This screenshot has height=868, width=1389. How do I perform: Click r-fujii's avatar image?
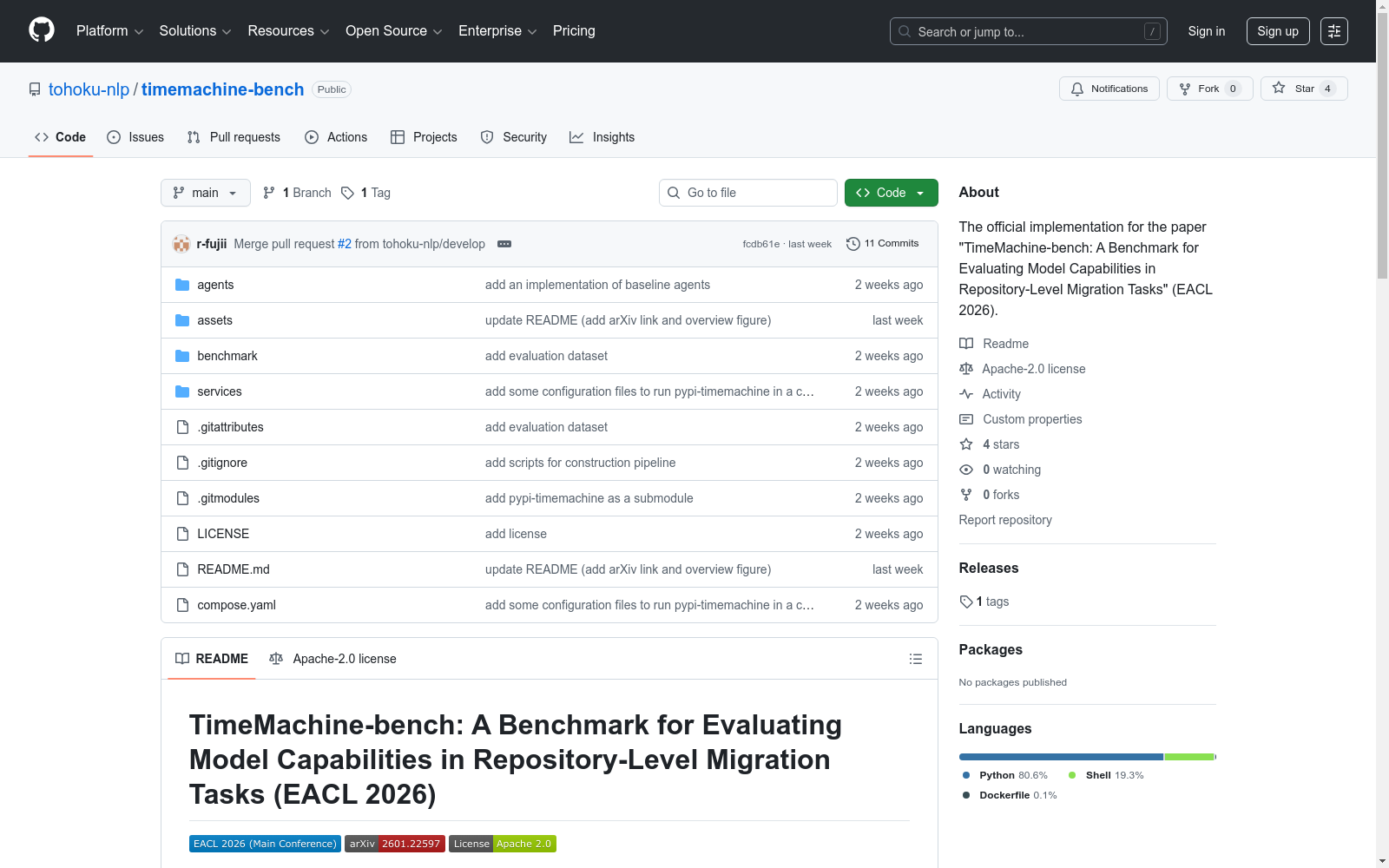pyautogui.click(x=181, y=244)
